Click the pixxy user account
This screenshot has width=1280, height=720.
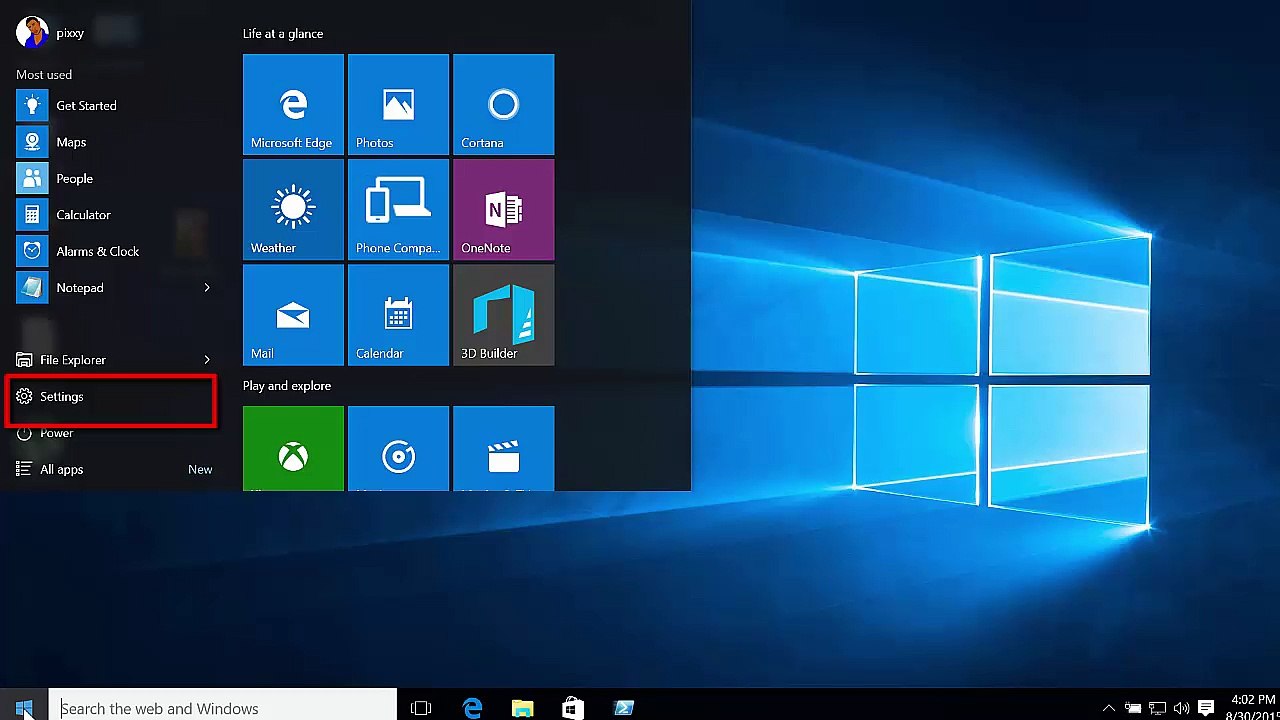[50, 33]
